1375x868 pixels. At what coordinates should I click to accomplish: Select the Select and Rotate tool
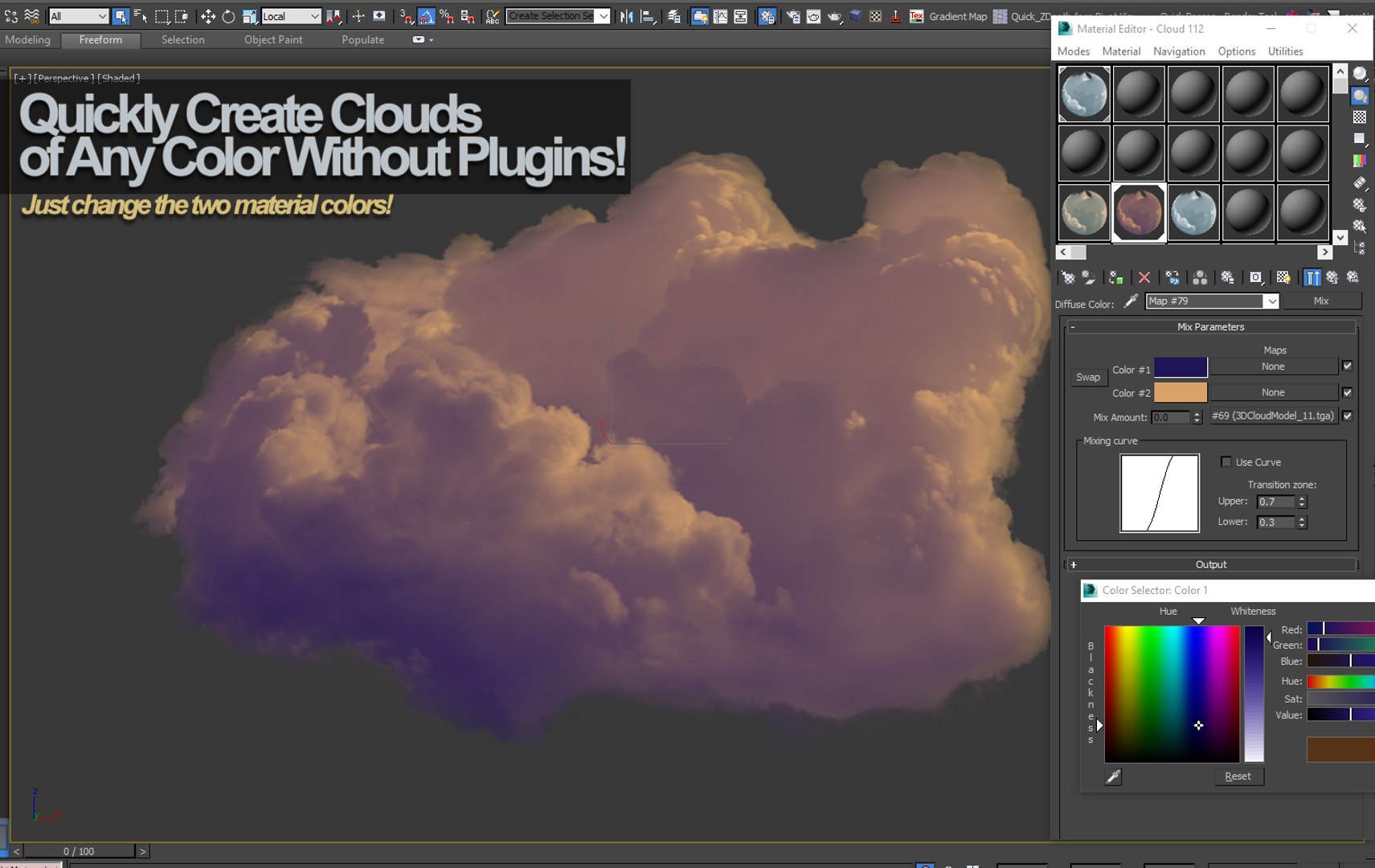[x=228, y=16]
